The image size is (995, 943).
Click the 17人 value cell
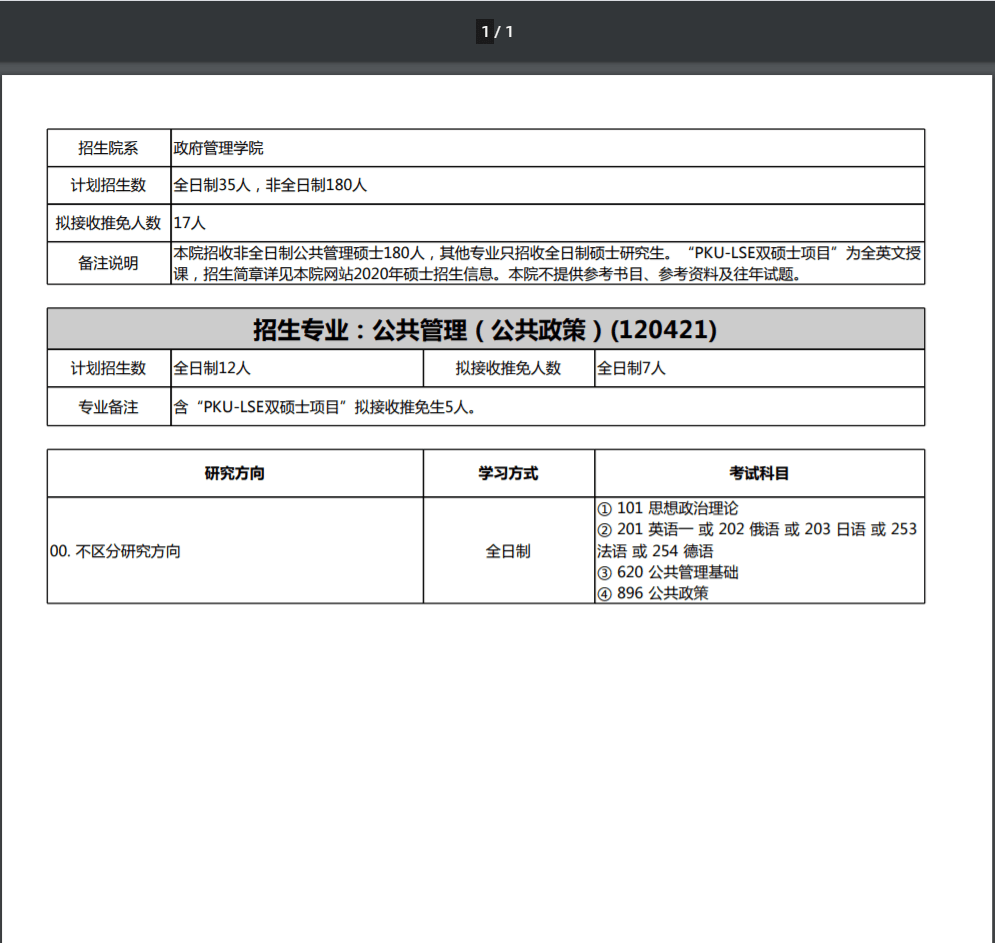[x=190, y=223]
